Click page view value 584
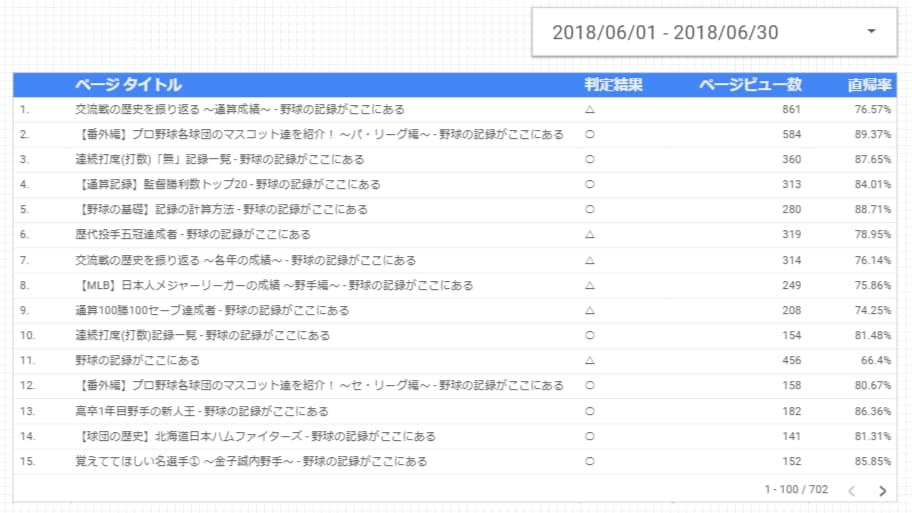This screenshot has height=513, width=912. coord(792,134)
